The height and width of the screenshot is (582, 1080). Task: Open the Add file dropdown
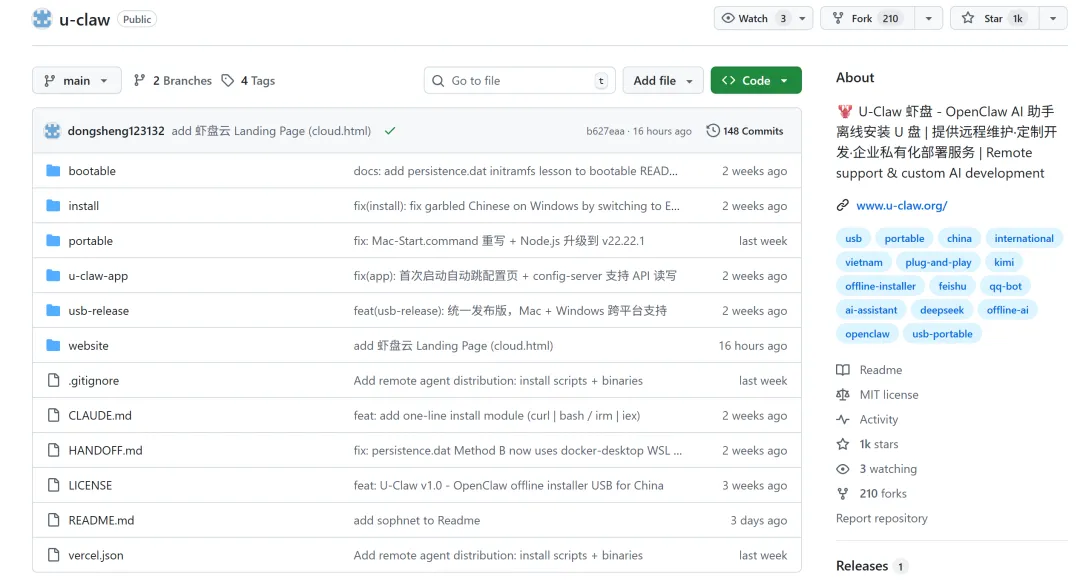[x=663, y=81]
